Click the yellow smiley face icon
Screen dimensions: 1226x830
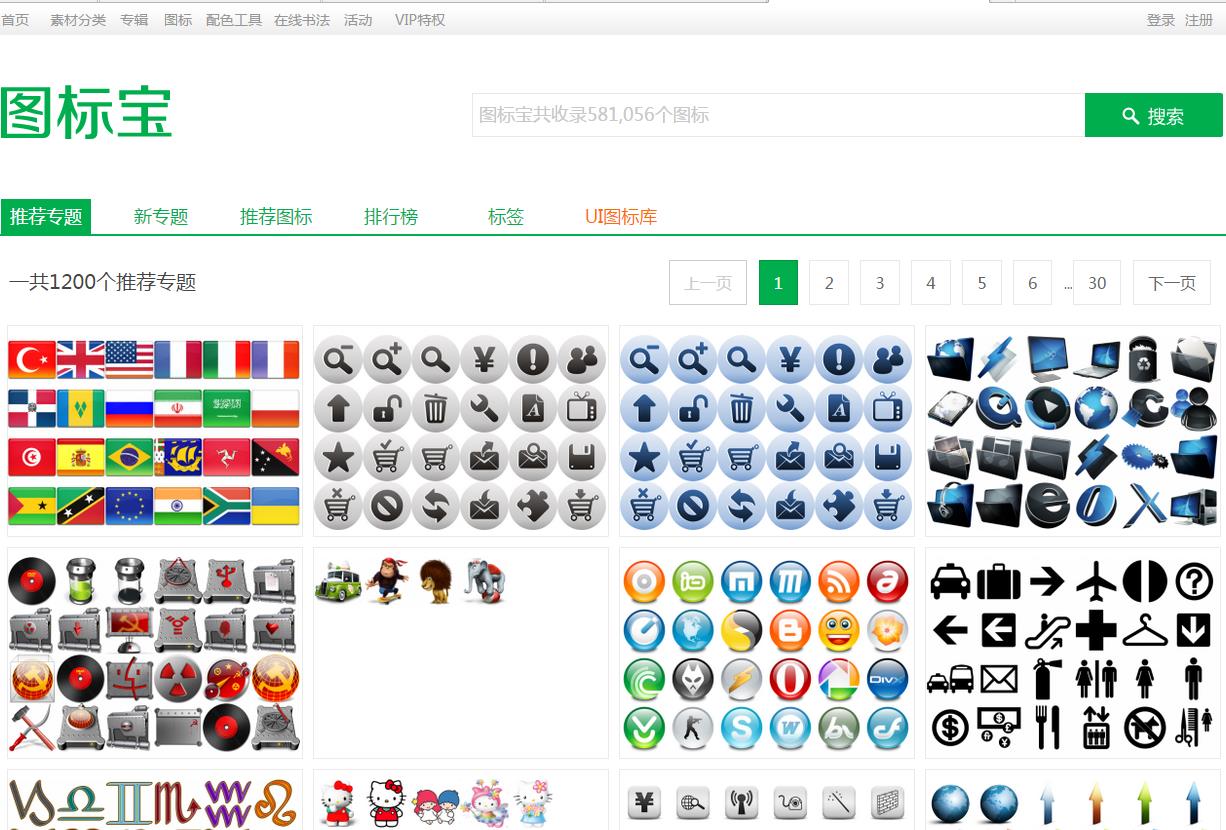tap(839, 631)
